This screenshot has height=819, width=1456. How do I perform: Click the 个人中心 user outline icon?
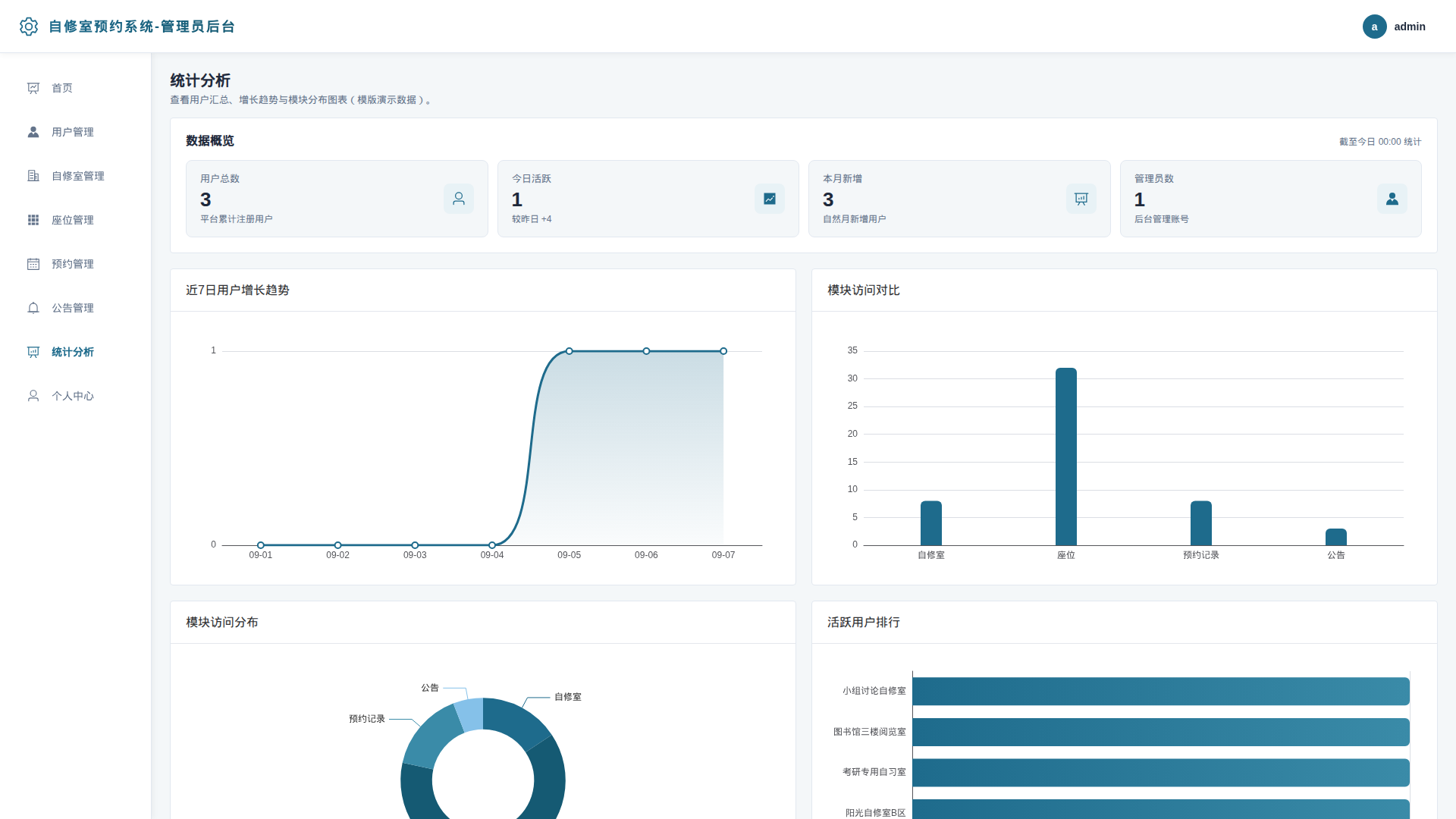(33, 396)
